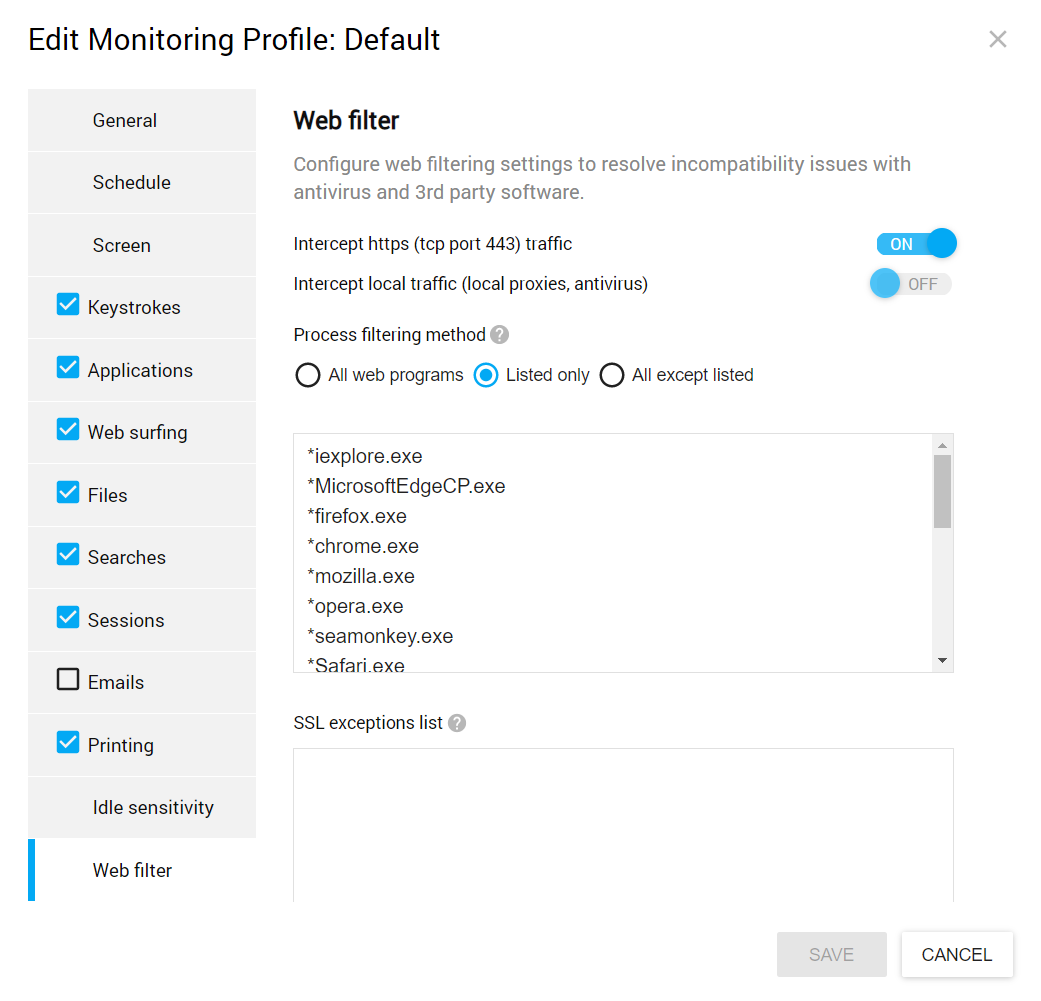
Task: Click the CANCEL button
Action: (x=956, y=955)
